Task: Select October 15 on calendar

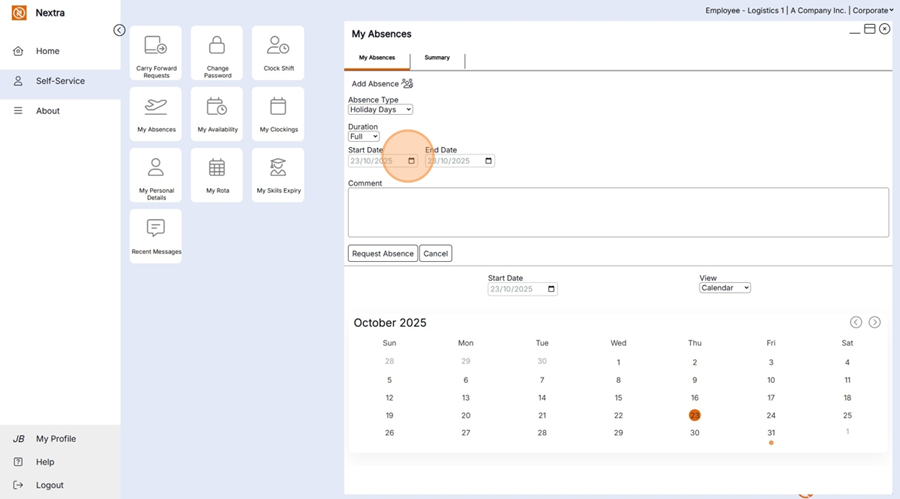Action: (618, 397)
